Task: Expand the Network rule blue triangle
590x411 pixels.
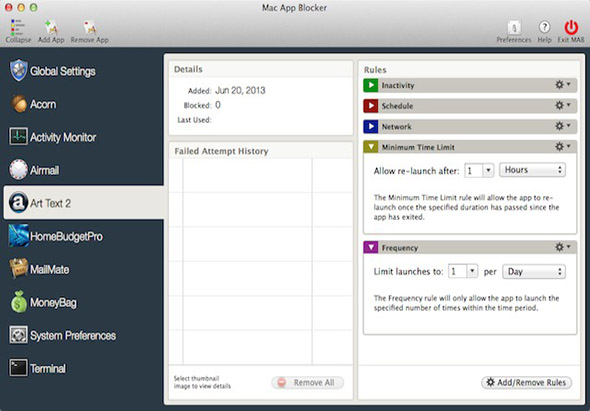Action: (371, 126)
